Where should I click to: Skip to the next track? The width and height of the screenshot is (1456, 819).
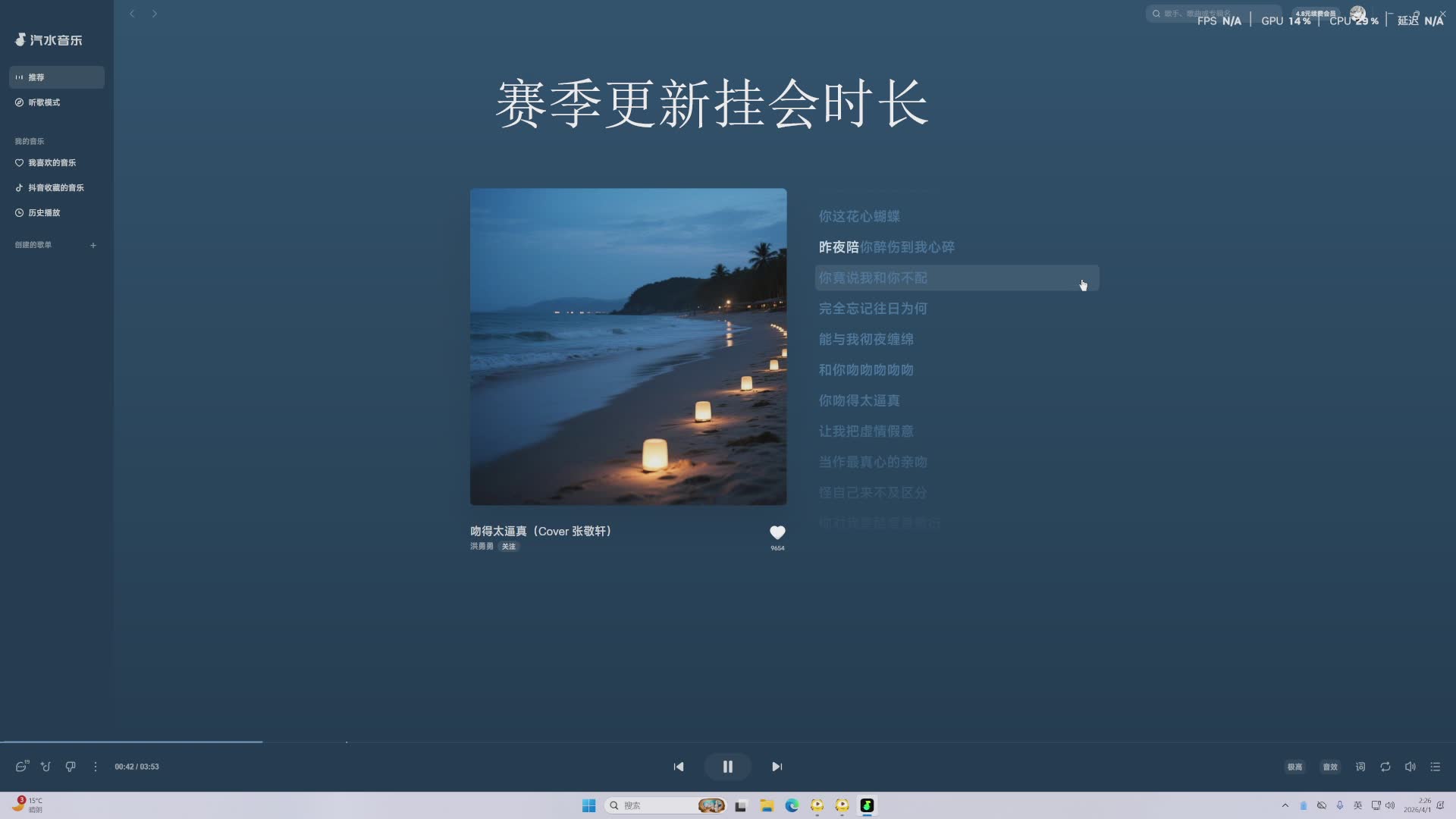[777, 767]
